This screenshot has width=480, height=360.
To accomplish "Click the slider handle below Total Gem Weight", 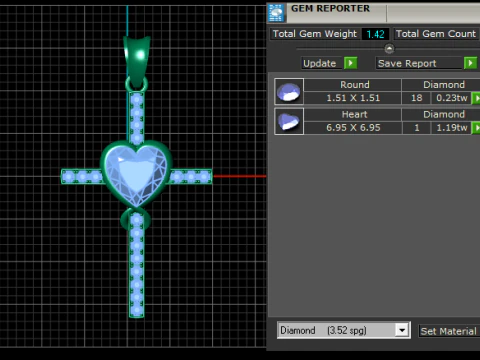I will tap(389, 49).
